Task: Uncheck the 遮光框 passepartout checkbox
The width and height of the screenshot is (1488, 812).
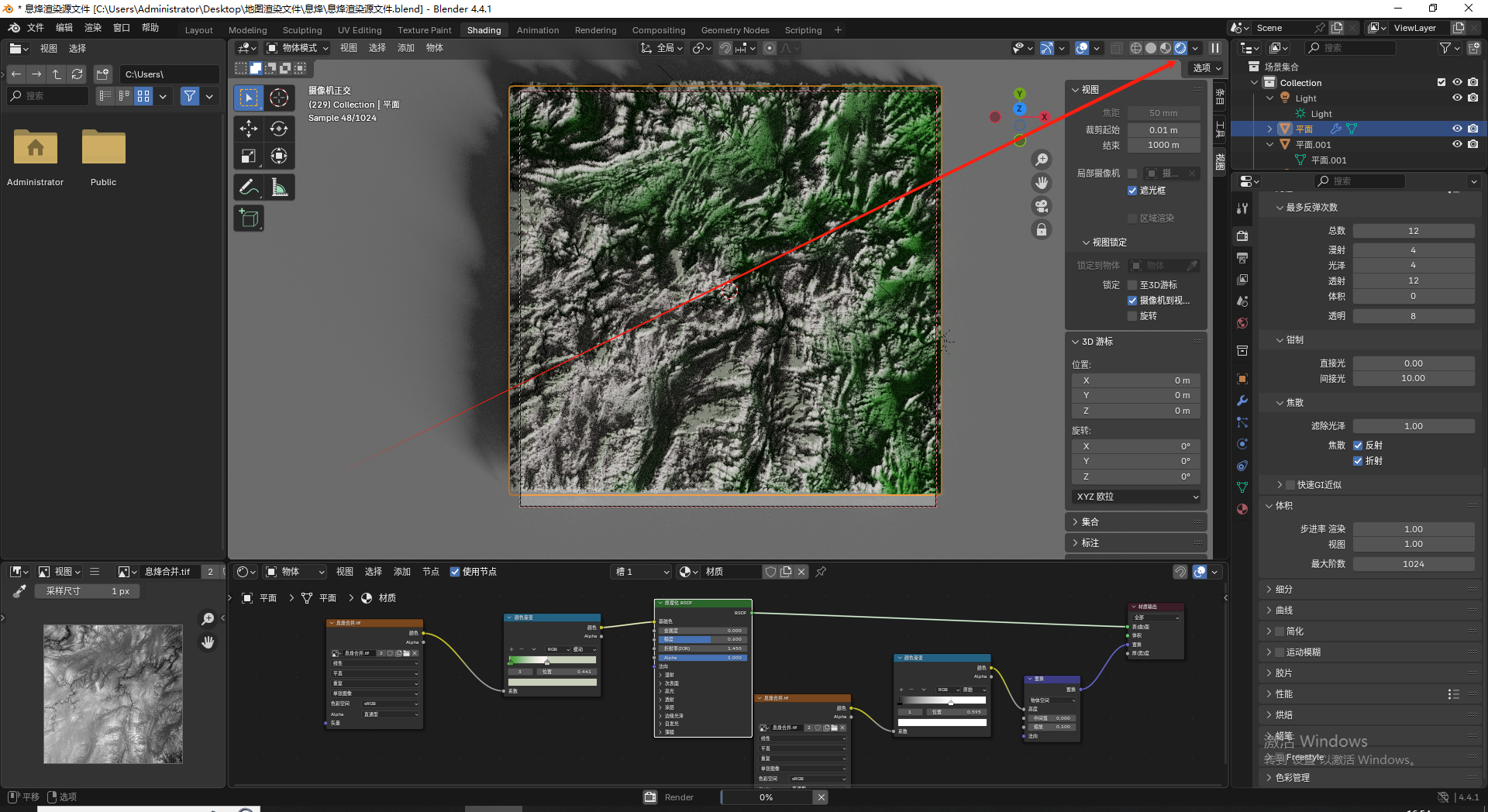Action: coord(1132,191)
